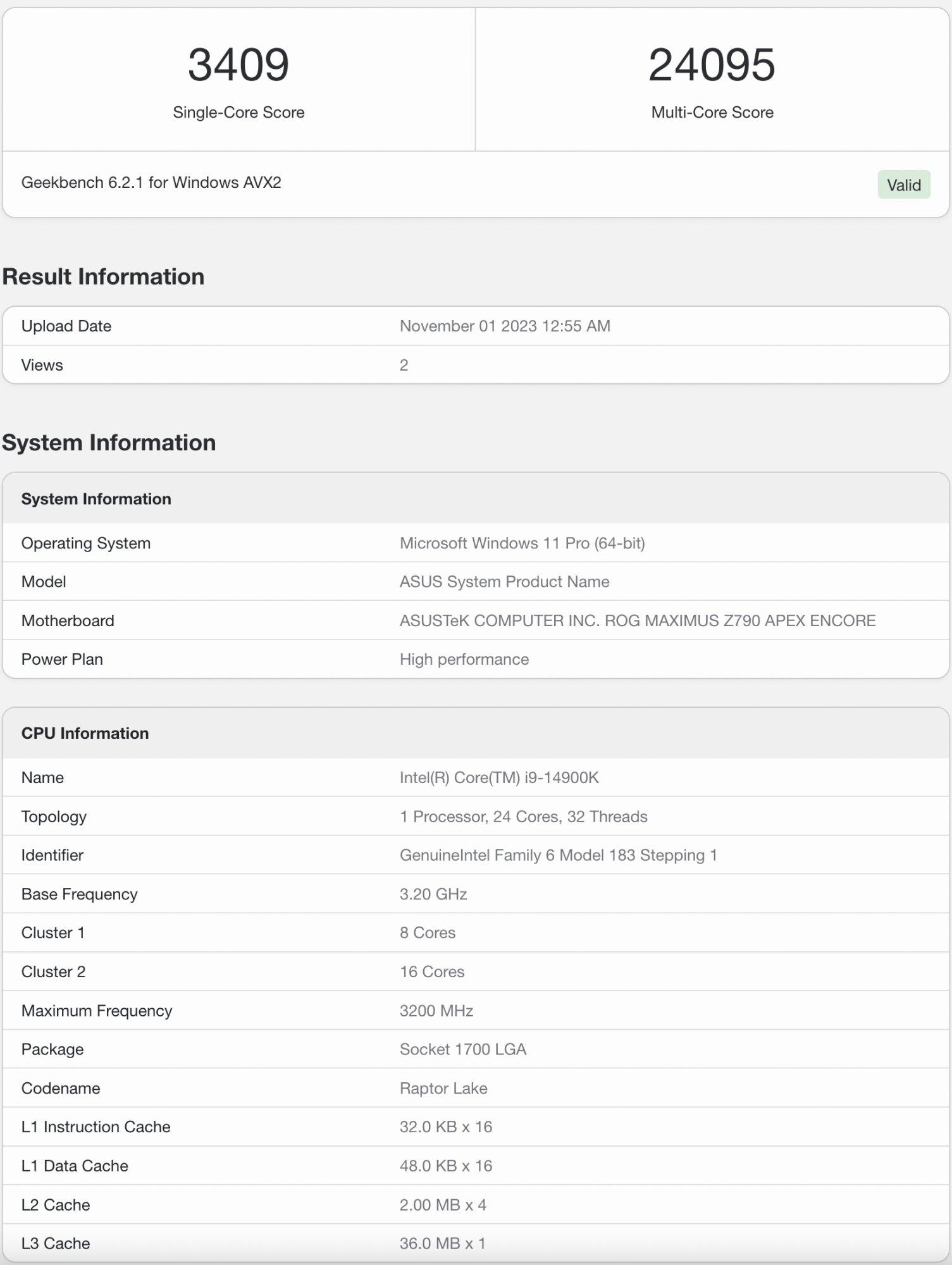Click the CPU Name value Intel Core i9-14900K
The image size is (952, 1265).
[499, 777]
